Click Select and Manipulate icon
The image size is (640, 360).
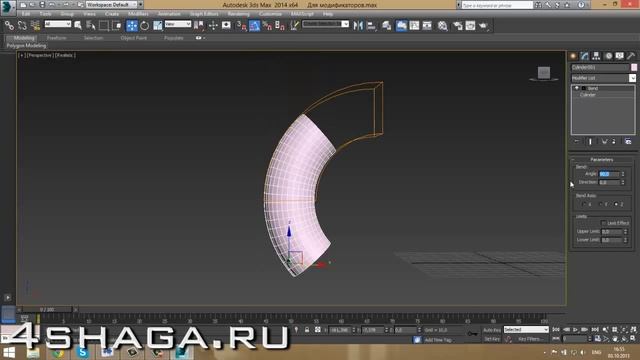(213, 26)
